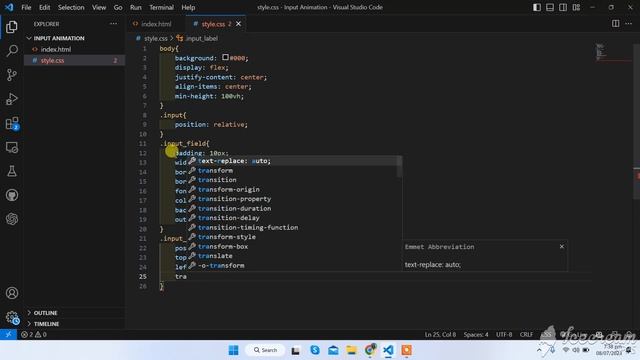Close the Emmet Abbreviation details popup
640x360 pixels.
point(562,246)
